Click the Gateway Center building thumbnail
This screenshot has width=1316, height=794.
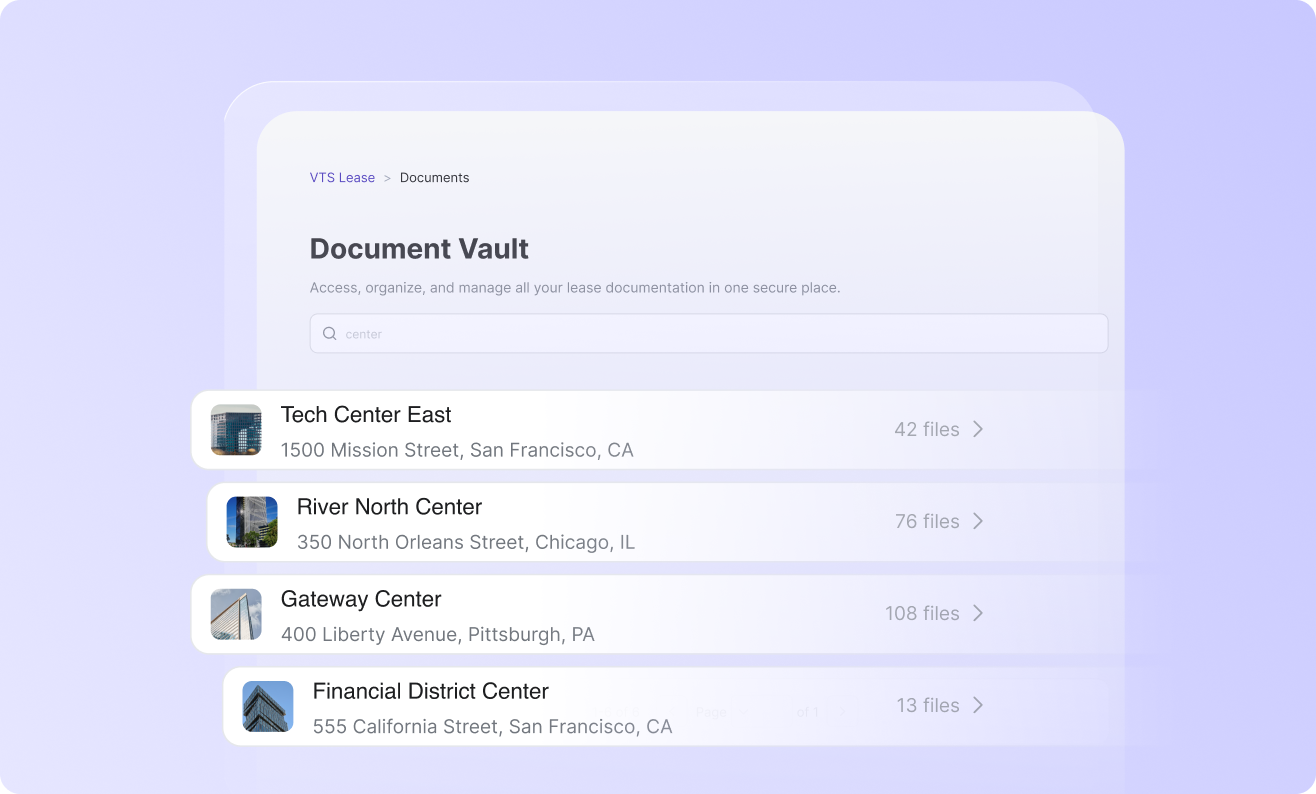[x=236, y=614]
